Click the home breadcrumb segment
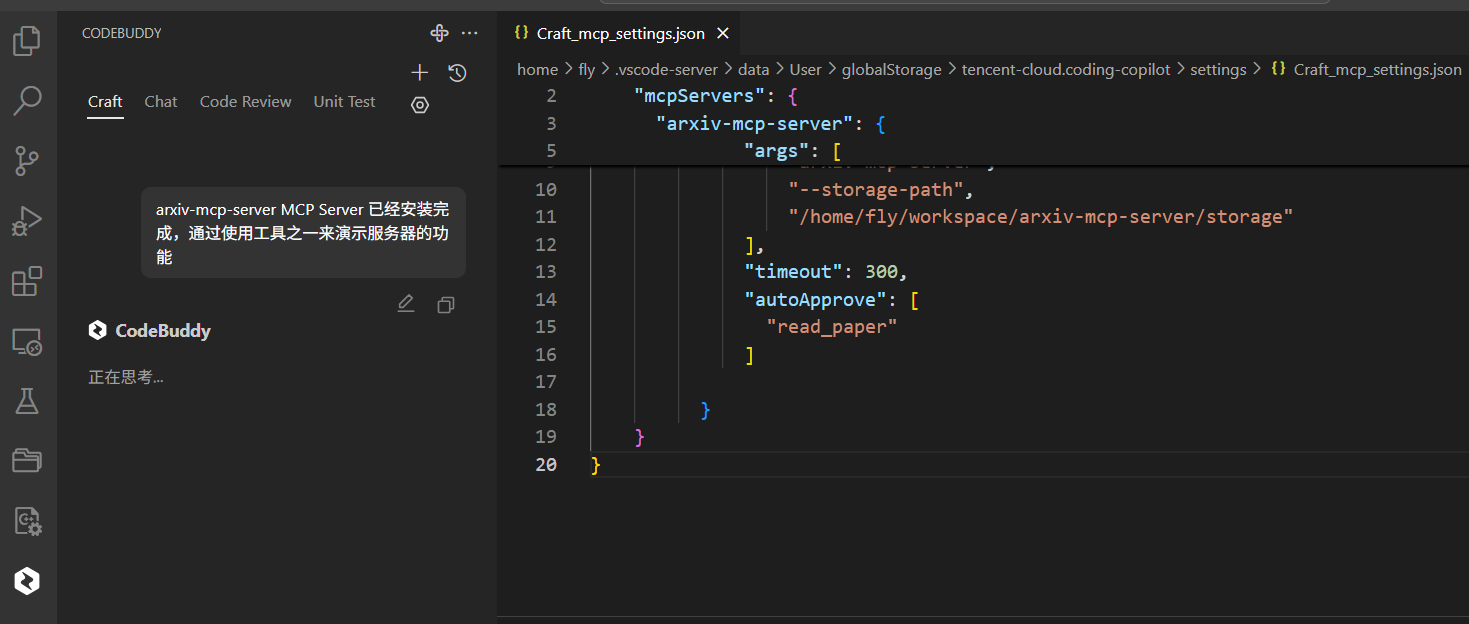This screenshot has width=1469, height=624. (x=537, y=69)
